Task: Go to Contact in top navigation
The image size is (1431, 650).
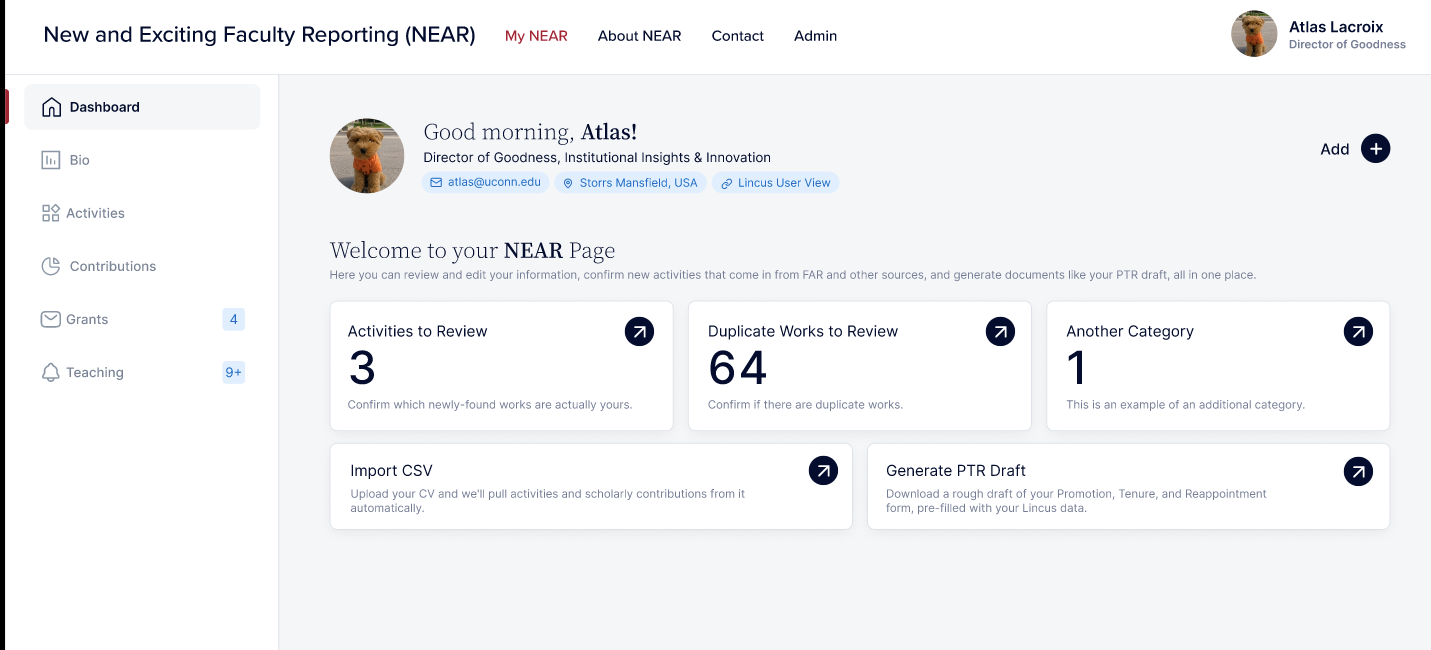Action: click(738, 36)
